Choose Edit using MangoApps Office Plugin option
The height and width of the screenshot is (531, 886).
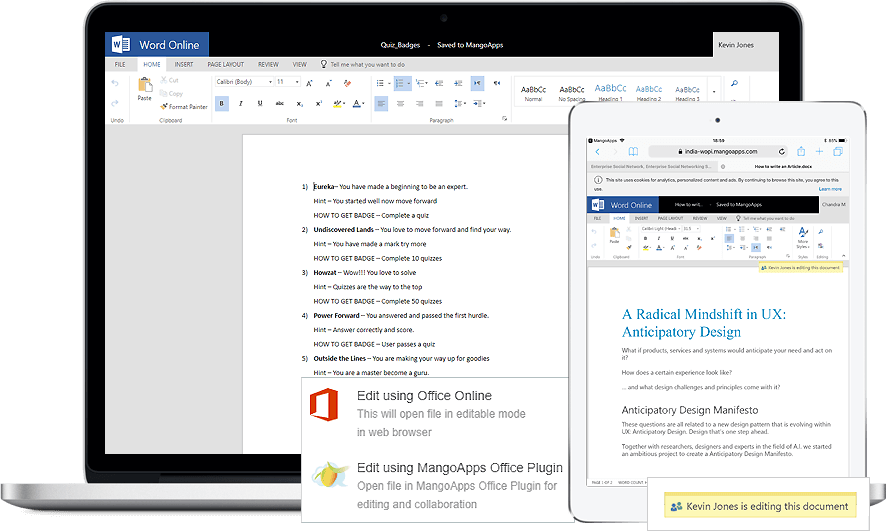tap(437, 486)
